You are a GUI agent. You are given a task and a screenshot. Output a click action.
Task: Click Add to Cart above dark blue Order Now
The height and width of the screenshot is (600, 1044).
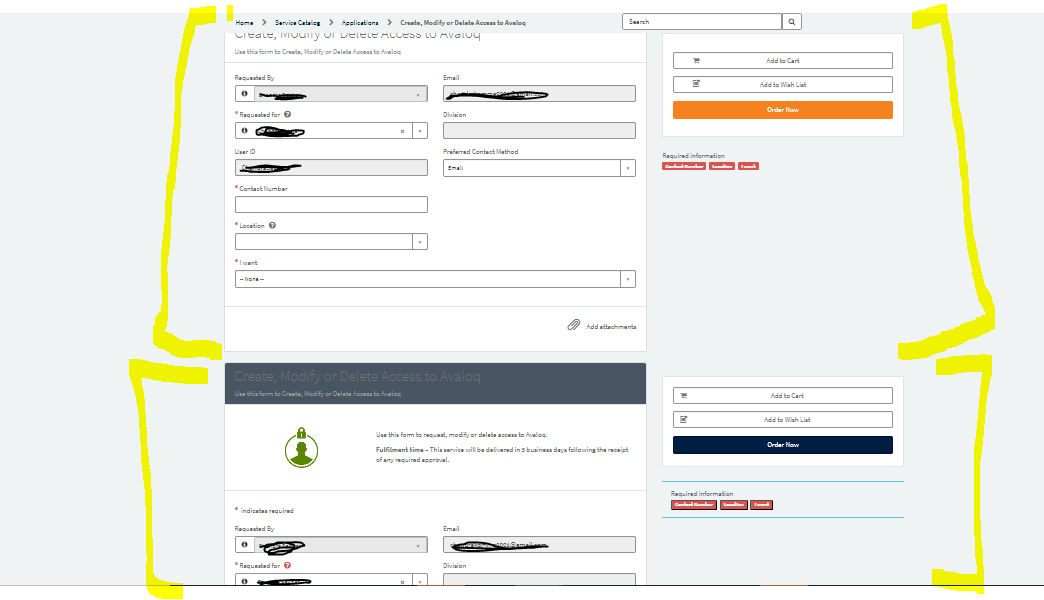point(782,396)
